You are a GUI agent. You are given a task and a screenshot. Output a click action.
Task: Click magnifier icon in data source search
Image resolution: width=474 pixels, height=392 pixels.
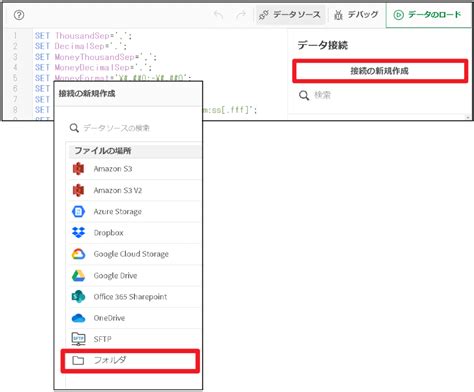74,128
